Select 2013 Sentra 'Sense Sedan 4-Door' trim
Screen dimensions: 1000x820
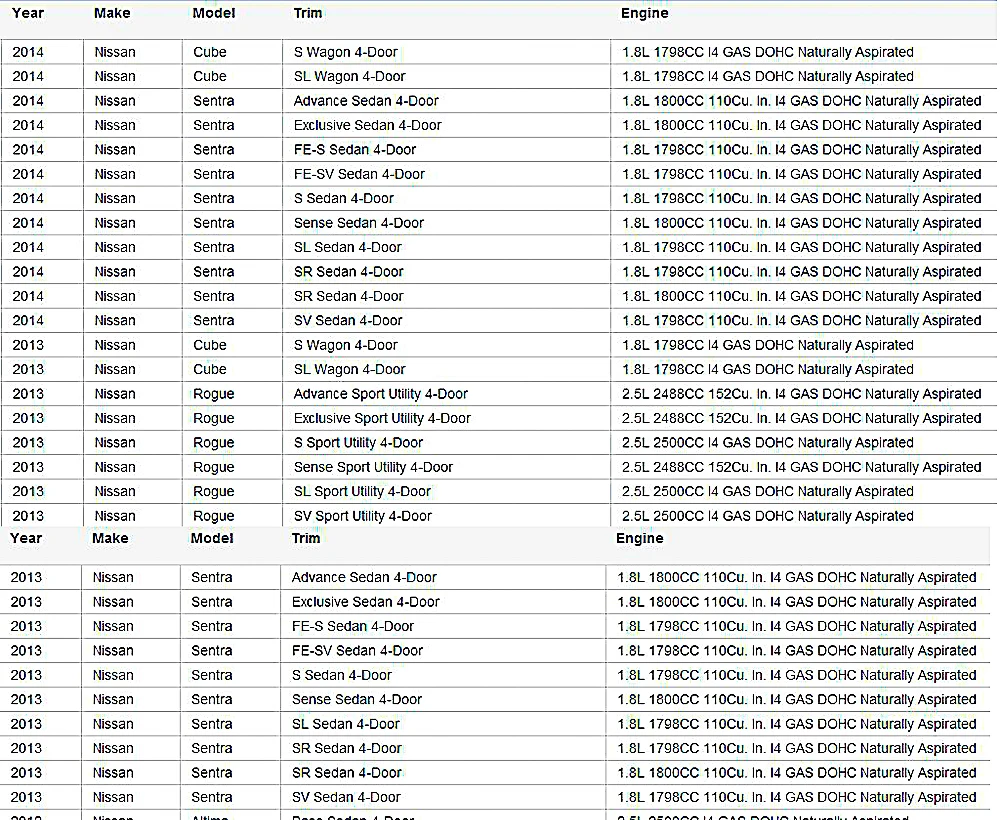point(357,699)
